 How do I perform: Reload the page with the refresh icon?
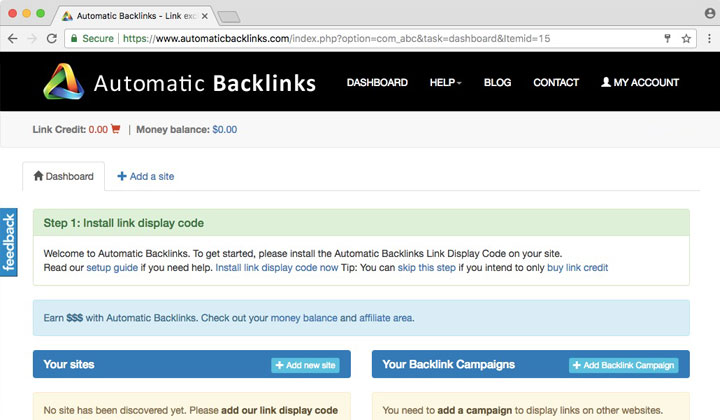pos(51,39)
